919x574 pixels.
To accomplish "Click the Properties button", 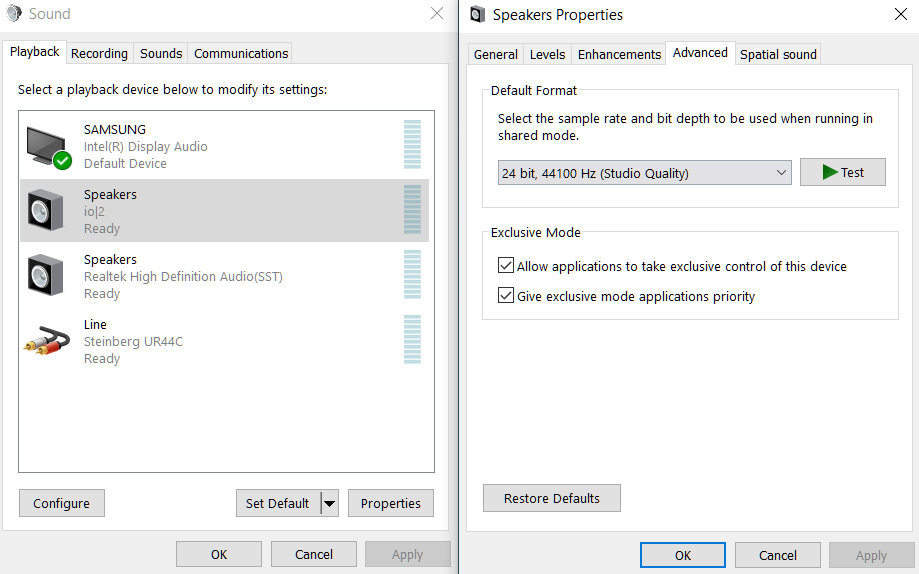I will pos(390,503).
